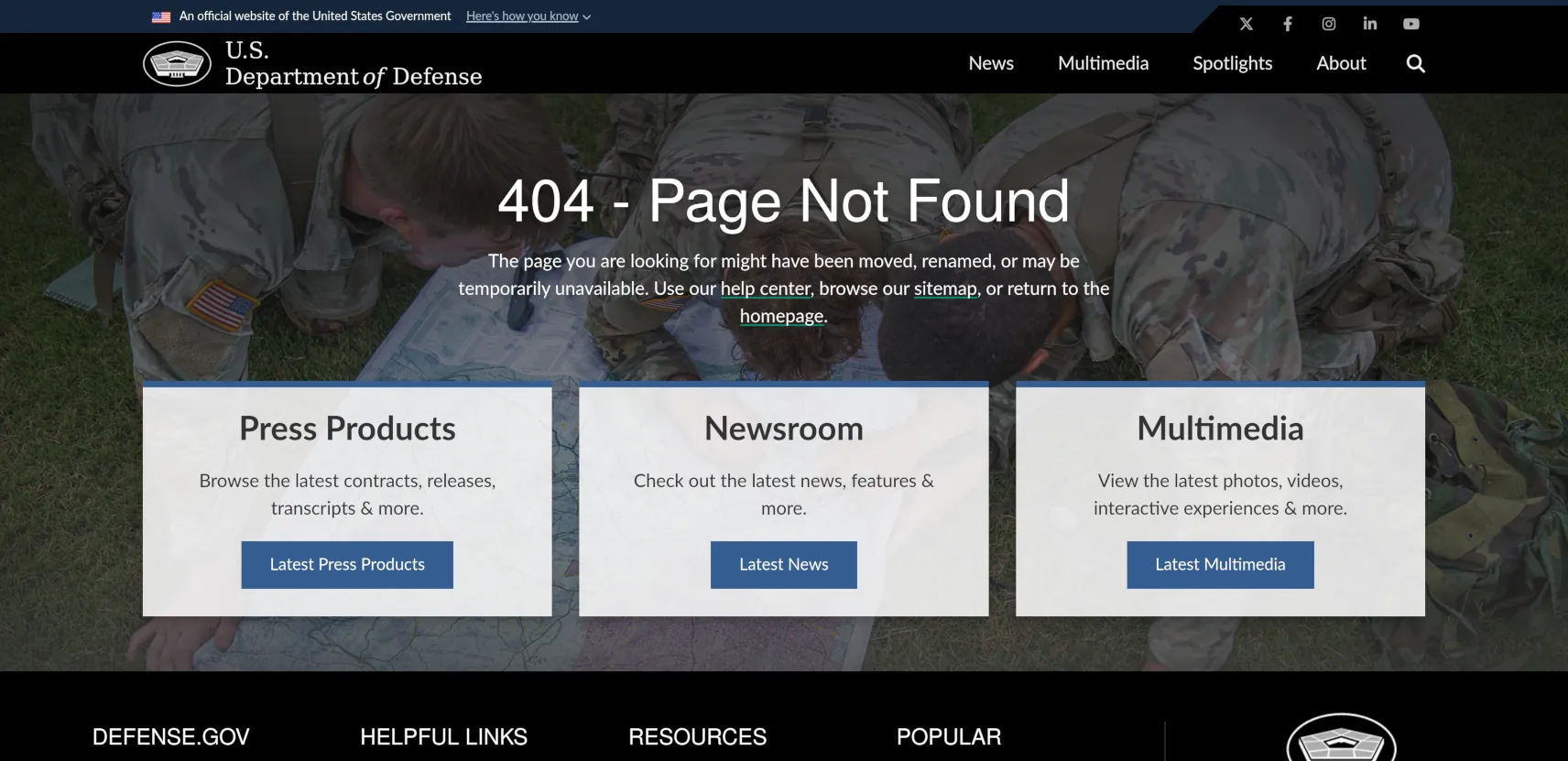
Task: Click the US flag icon in banner
Action: click(161, 16)
